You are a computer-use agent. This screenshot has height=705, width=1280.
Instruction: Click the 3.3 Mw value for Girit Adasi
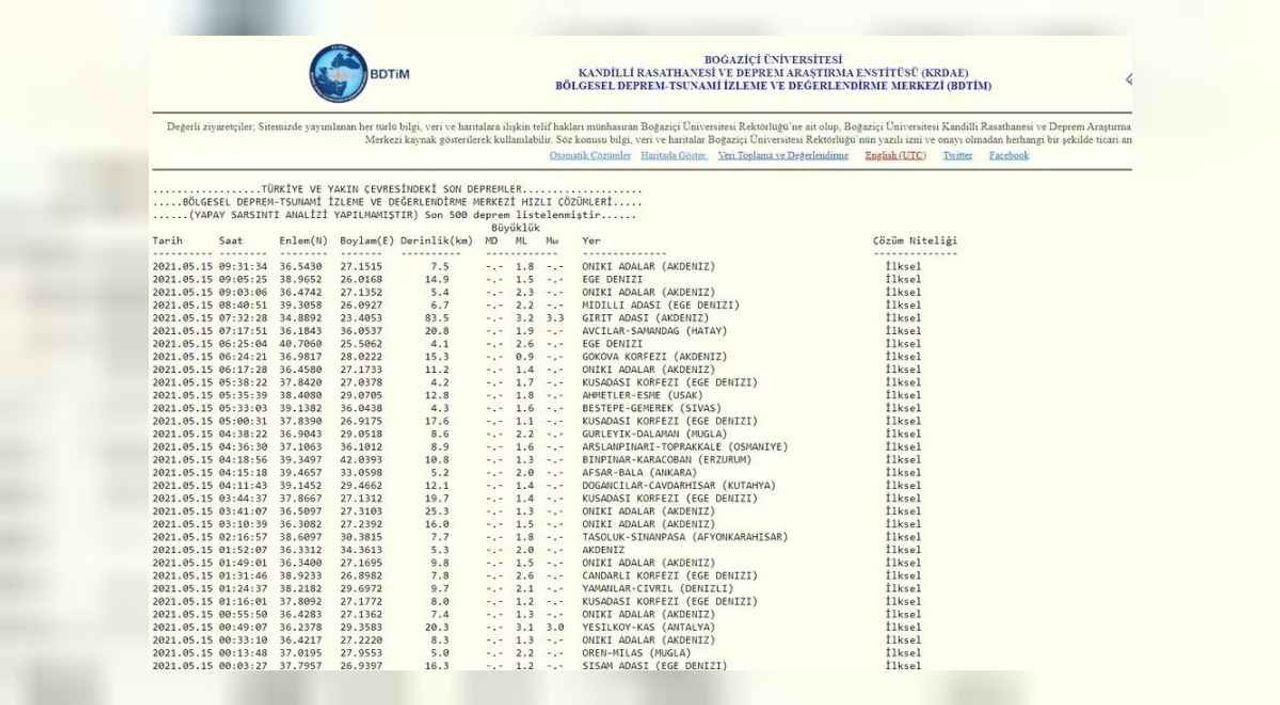(555, 318)
